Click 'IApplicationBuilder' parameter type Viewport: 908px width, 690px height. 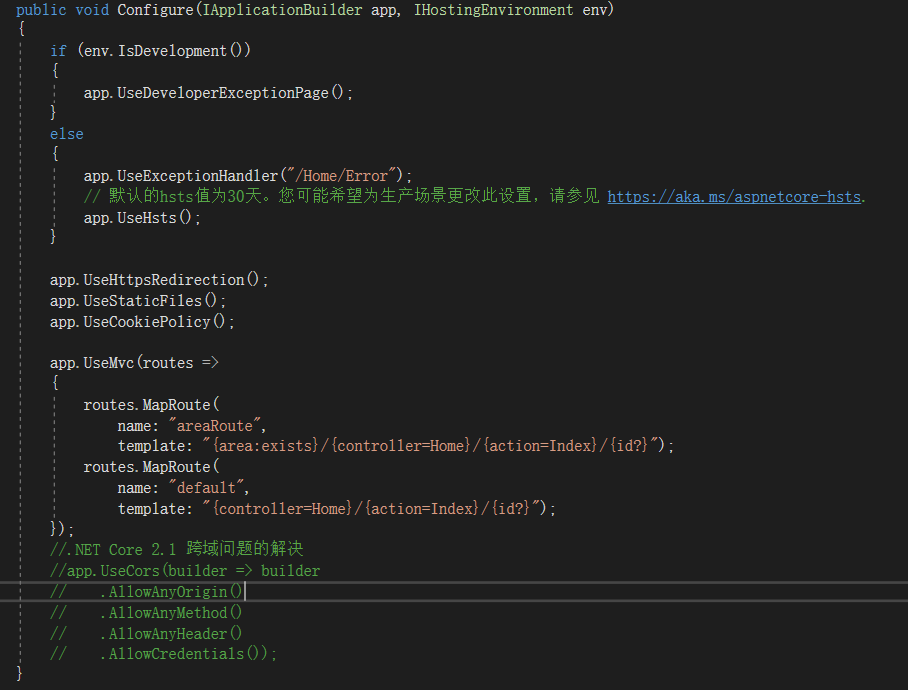[x=282, y=10]
